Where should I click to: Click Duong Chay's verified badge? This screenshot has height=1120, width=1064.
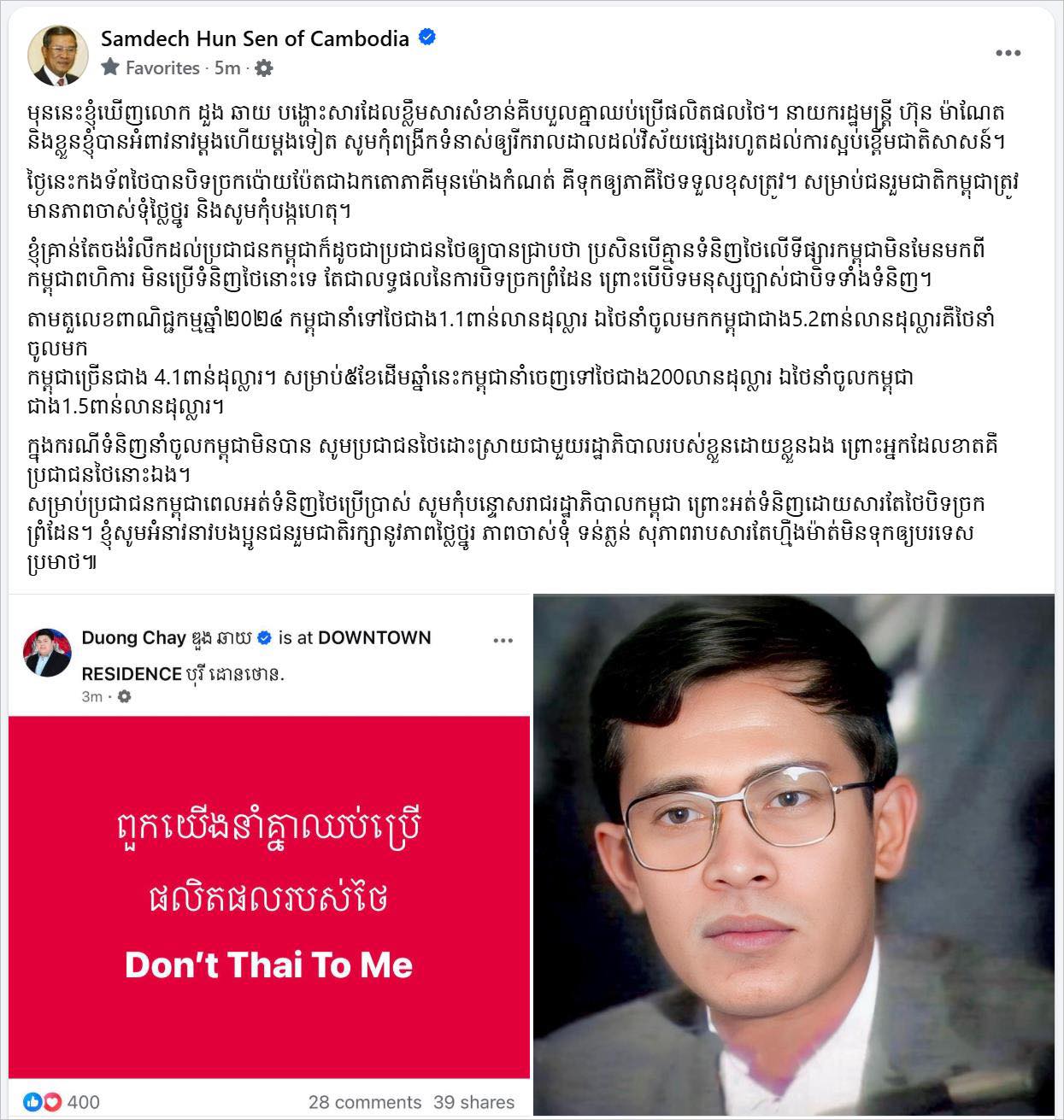(265, 638)
